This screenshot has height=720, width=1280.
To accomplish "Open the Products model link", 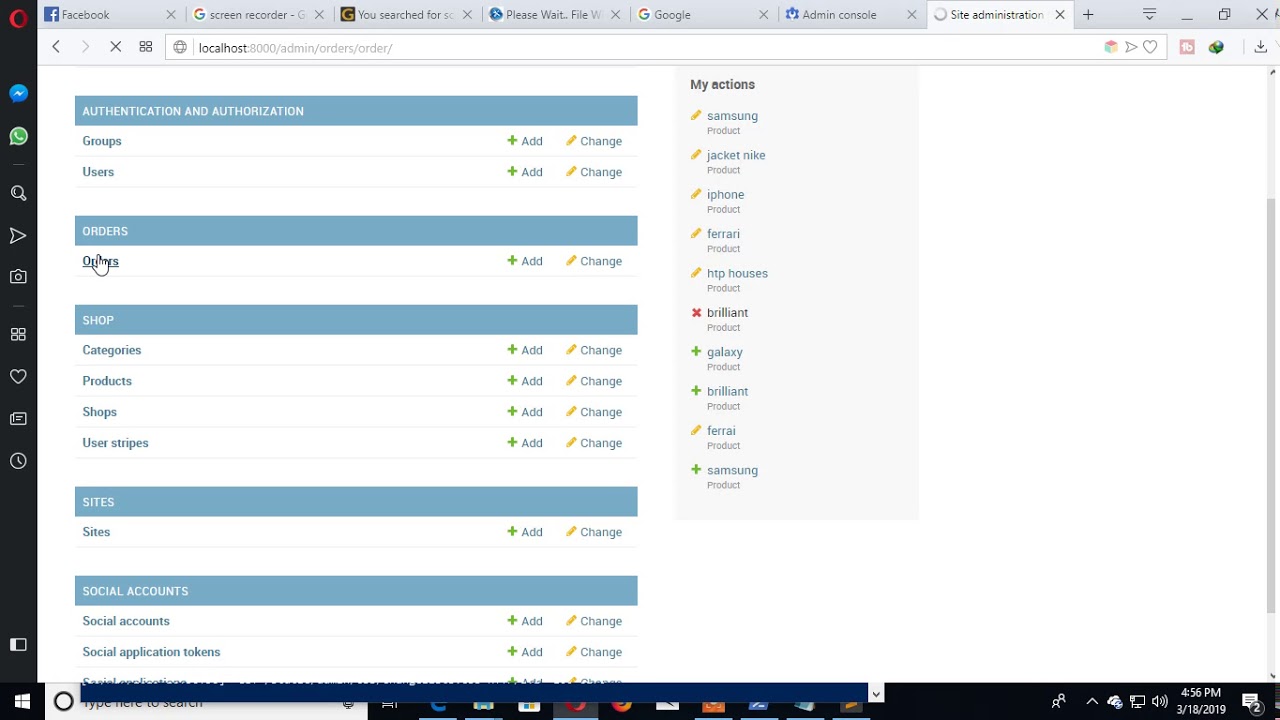I will (x=107, y=381).
